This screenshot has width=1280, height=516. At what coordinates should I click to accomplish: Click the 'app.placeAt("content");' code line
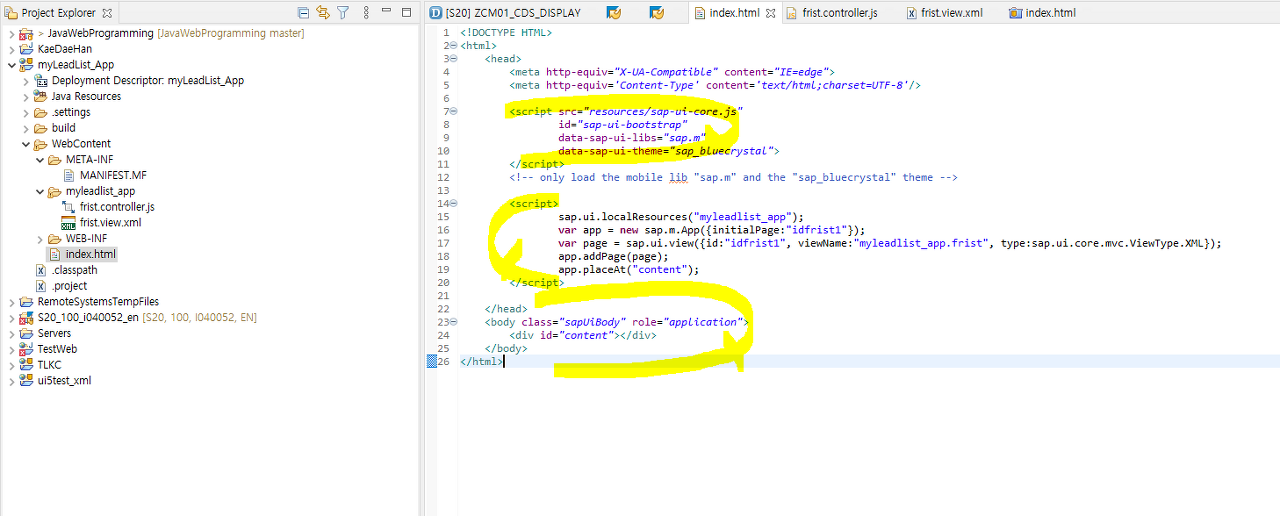(x=628, y=270)
